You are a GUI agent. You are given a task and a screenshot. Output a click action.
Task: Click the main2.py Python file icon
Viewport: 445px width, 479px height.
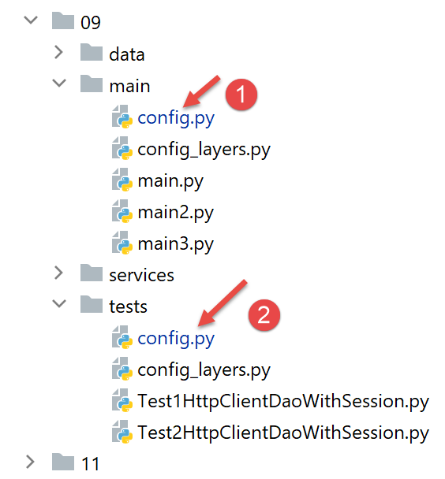(x=122, y=212)
